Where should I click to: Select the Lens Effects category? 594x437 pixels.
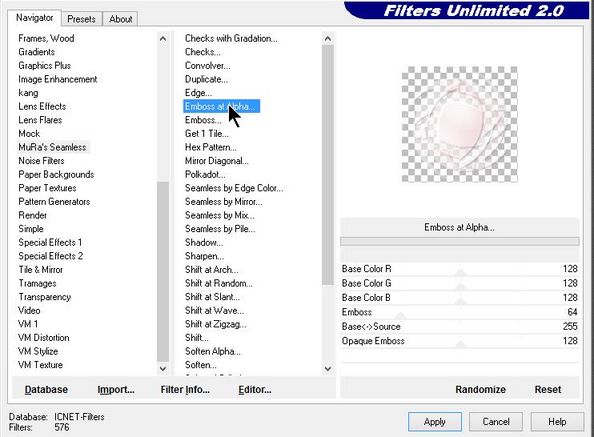coord(42,106)
